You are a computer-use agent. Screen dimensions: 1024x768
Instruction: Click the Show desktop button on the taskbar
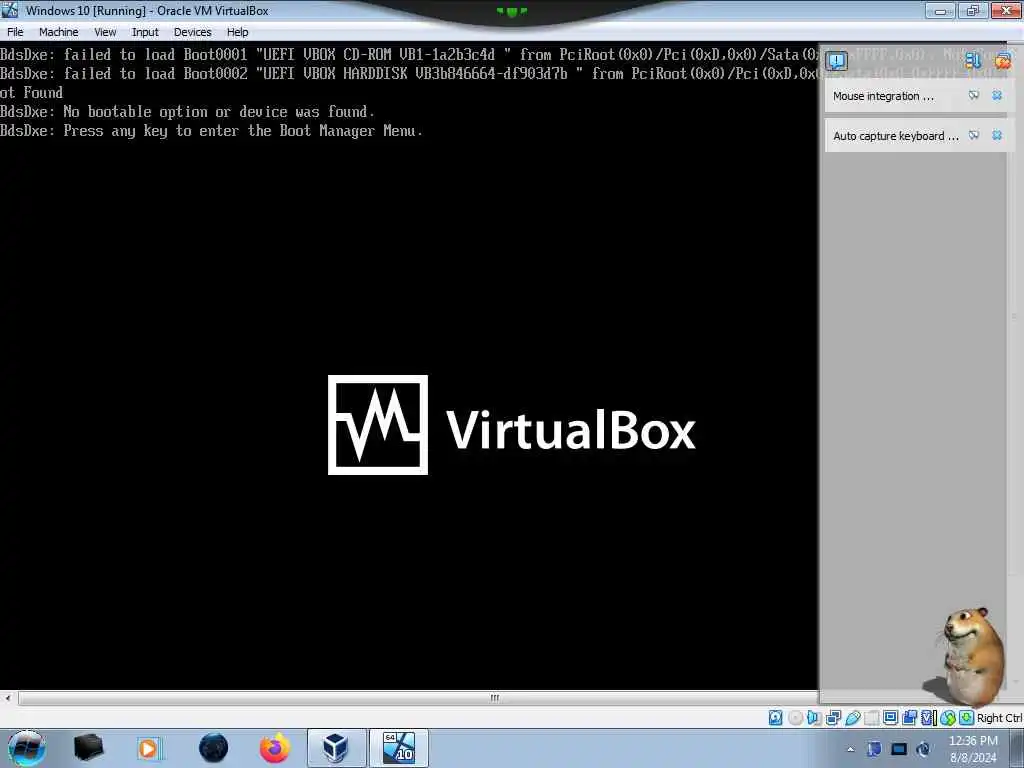pos(1017,749)
